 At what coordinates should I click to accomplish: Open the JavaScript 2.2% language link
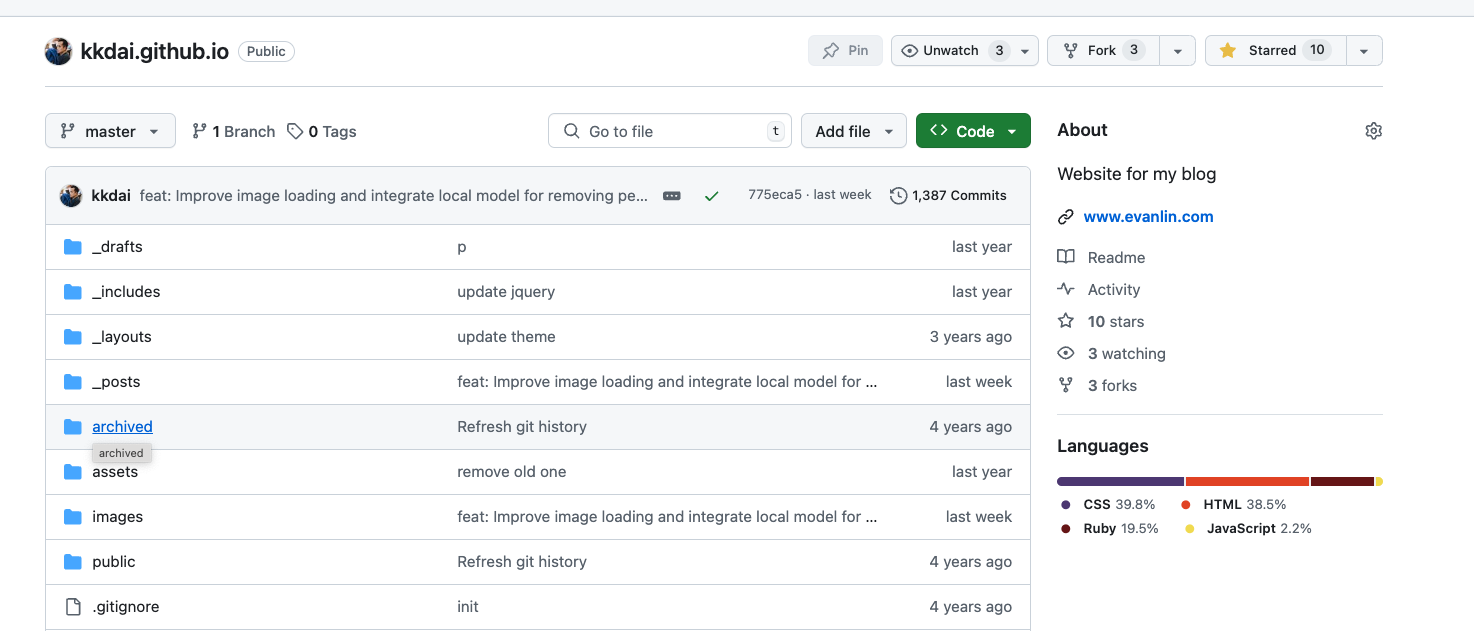[x=1248, y=528]
